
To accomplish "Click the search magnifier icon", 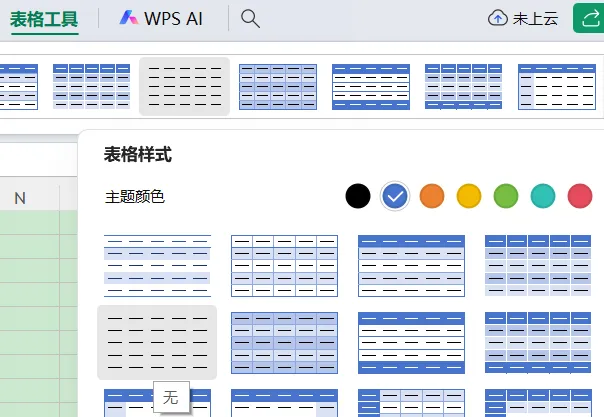I will click(x=250, y=19).
